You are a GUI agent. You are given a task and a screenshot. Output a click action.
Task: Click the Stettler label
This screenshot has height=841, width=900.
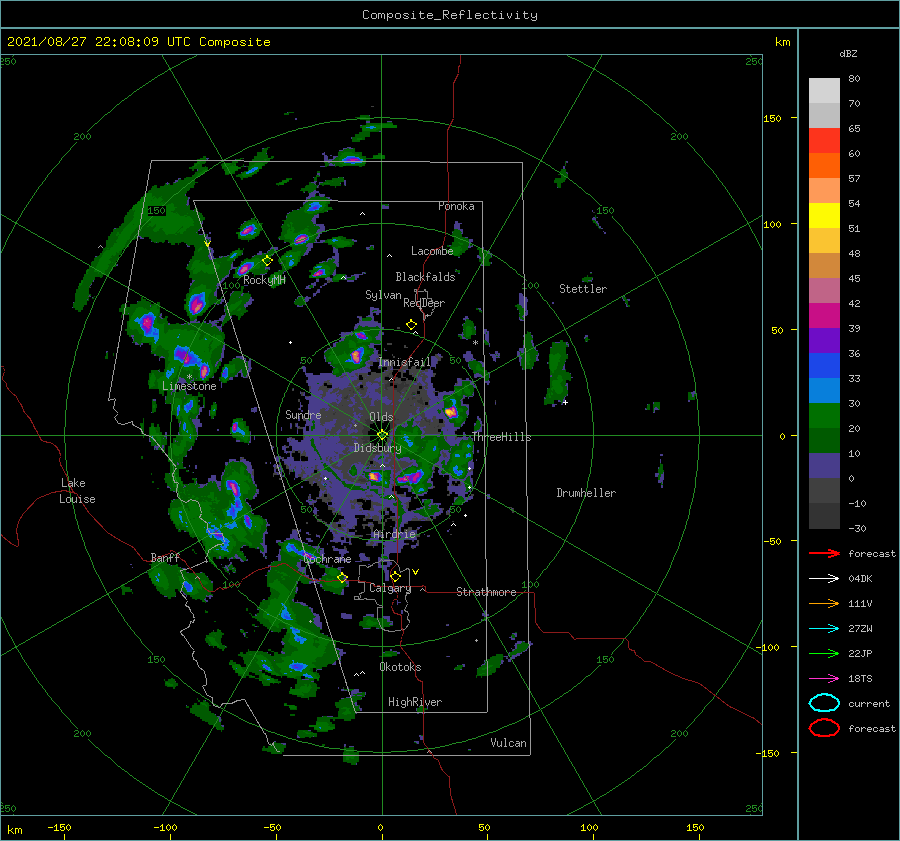583,289
